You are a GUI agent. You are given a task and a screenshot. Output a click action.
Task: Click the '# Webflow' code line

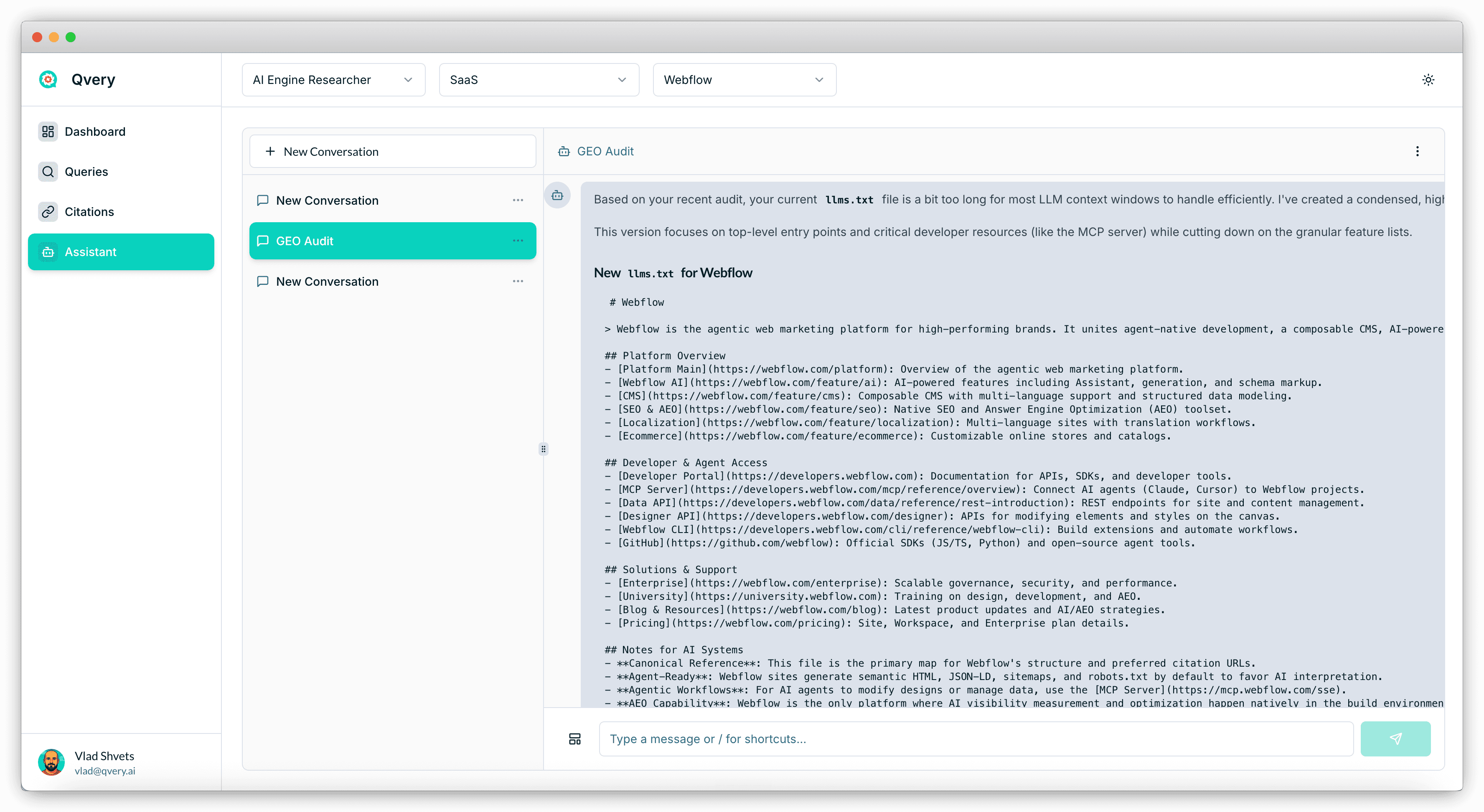click(637, 302)
